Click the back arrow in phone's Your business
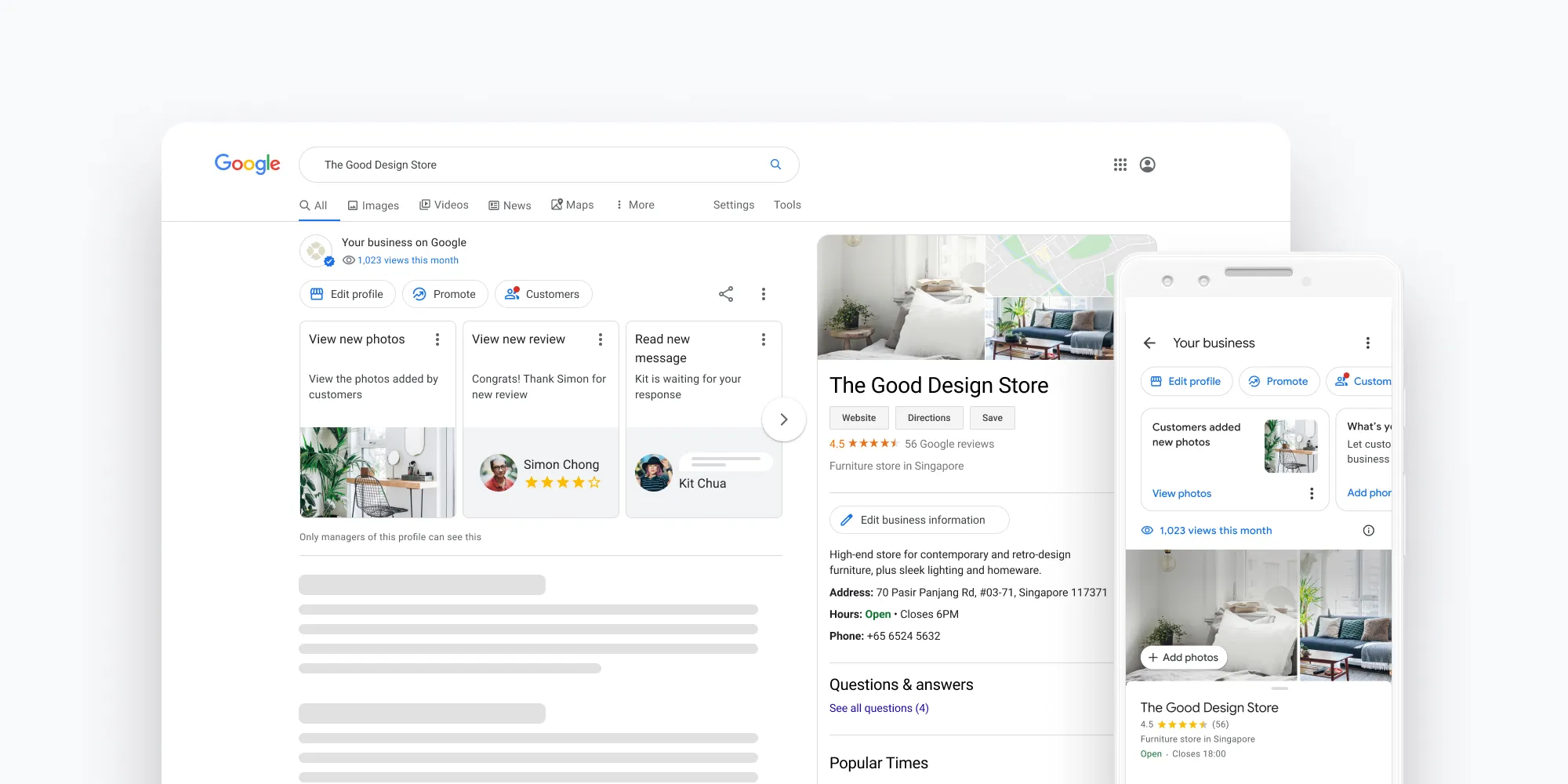Screen dimensions: 1568x784 click(1149, 343)
